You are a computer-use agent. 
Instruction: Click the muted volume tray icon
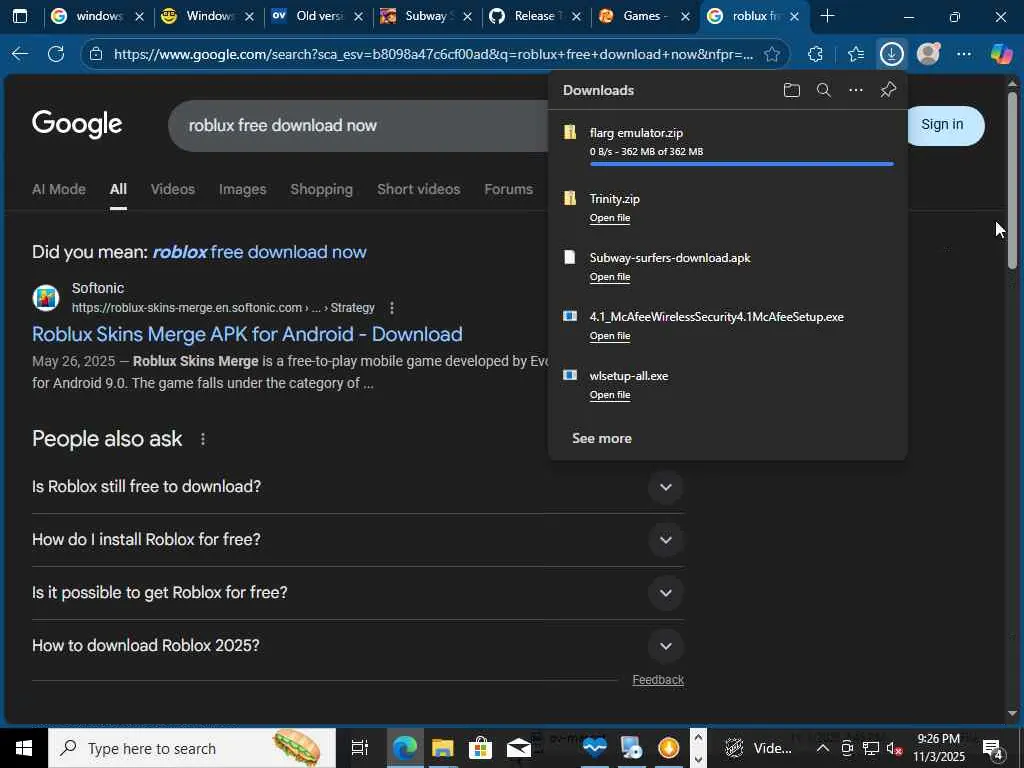pos(894,748)
